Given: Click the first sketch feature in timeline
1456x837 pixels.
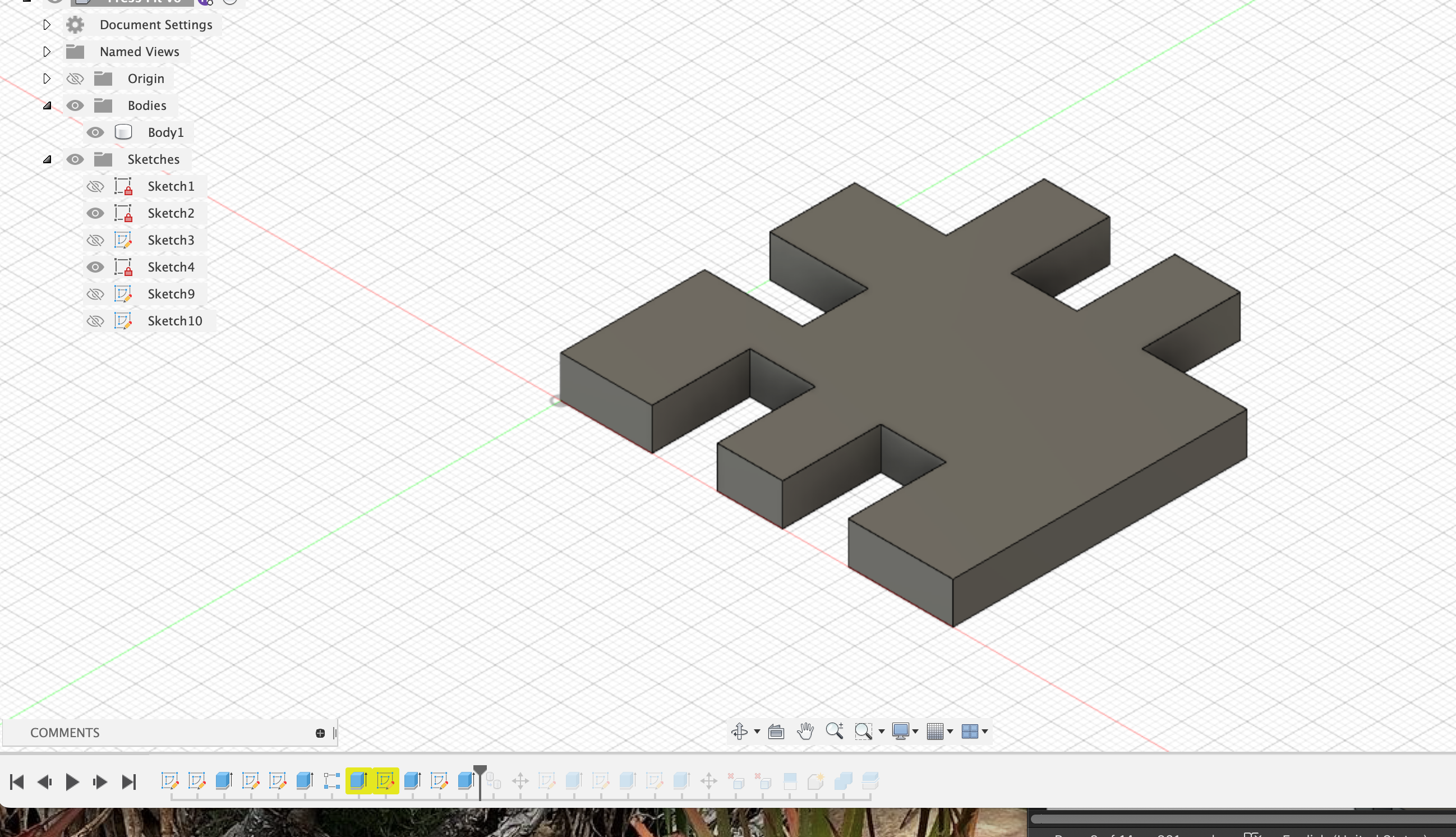Looking at the screenshot, I should (x=169, y=781).
